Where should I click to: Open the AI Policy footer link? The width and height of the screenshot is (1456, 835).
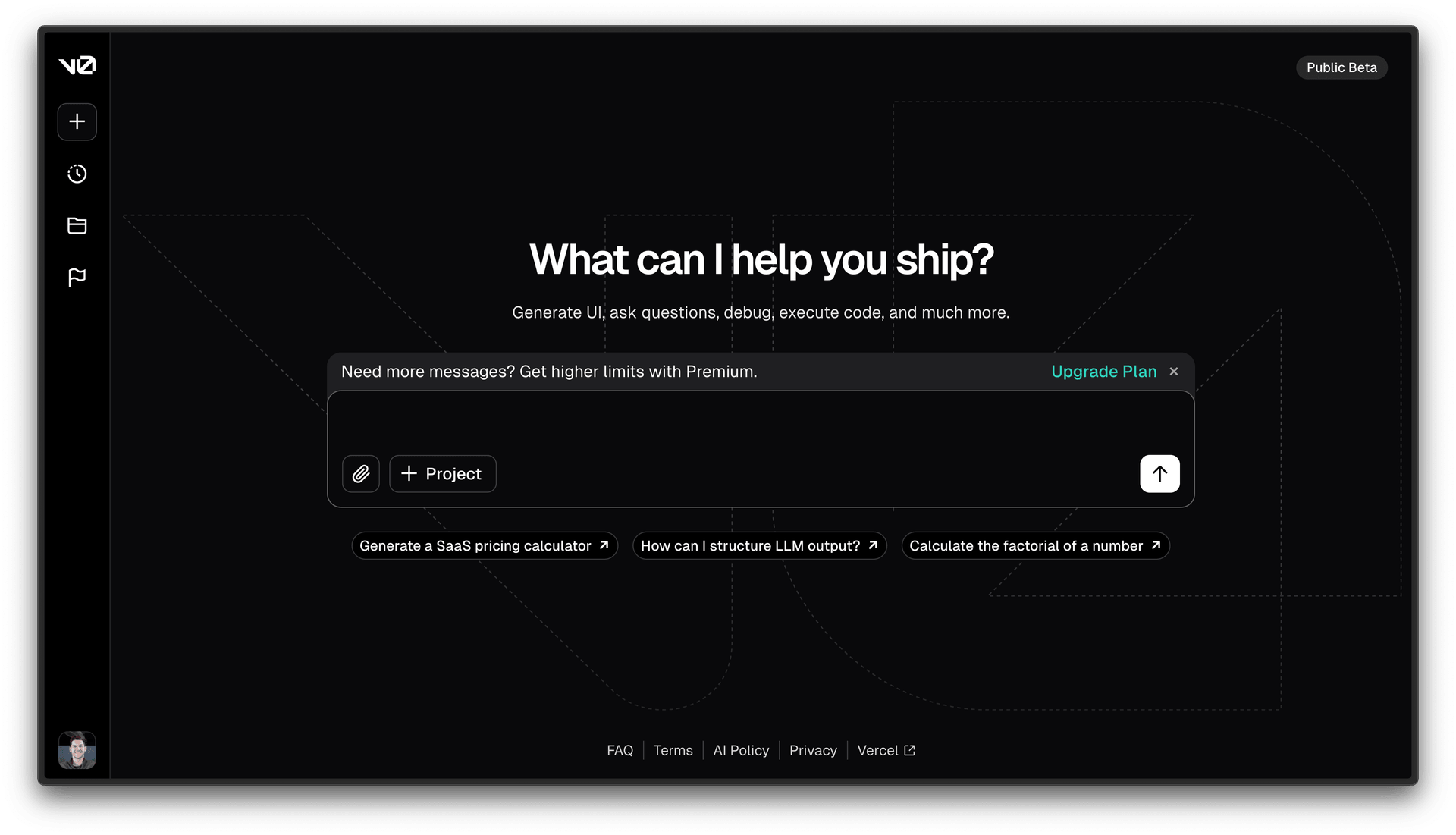(741, 750)
